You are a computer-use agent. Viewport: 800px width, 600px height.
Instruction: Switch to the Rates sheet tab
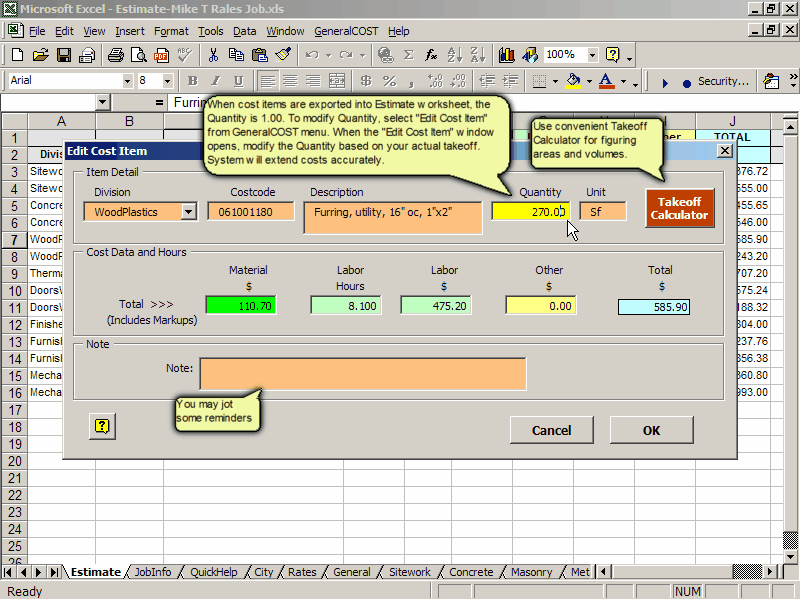[302, 572]
